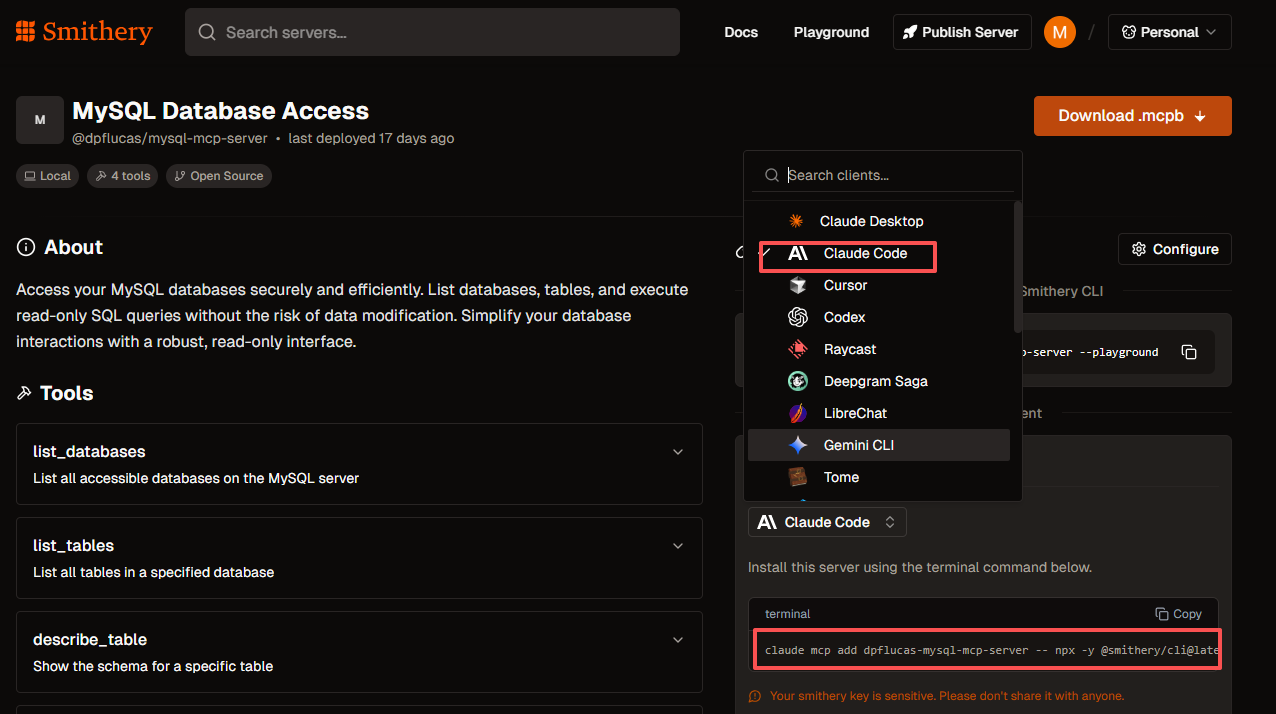Open the Claude Code client selector
The image size is (1276, 714).
coord(827,522)
